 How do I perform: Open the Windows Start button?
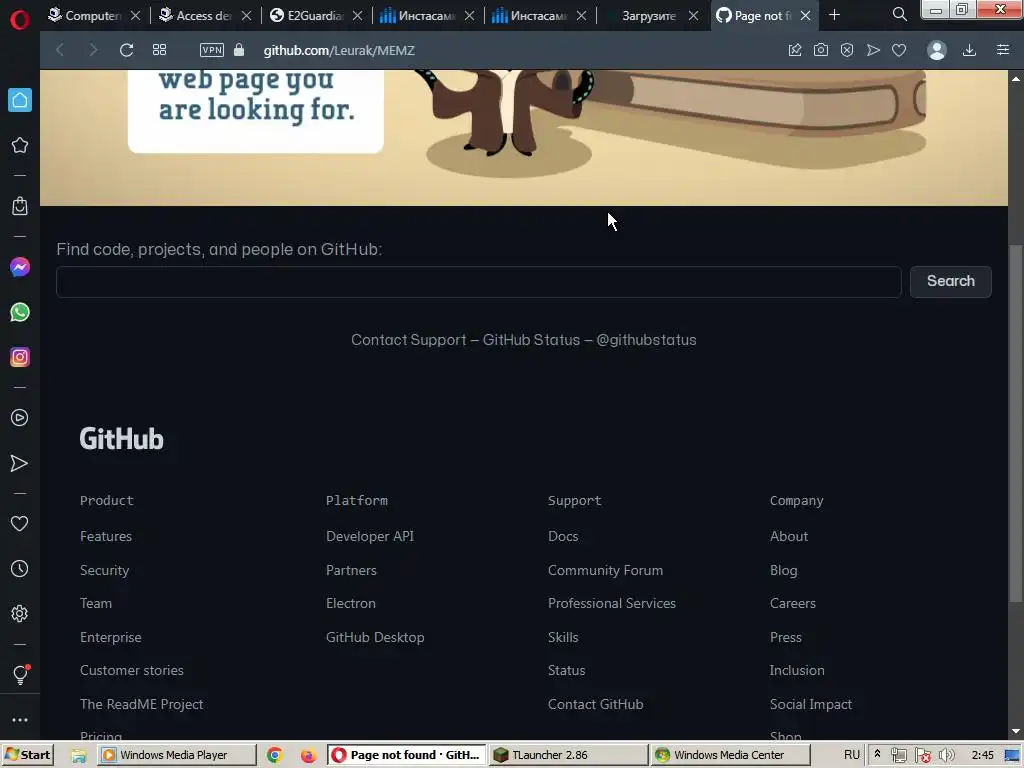tap(27, 755)
